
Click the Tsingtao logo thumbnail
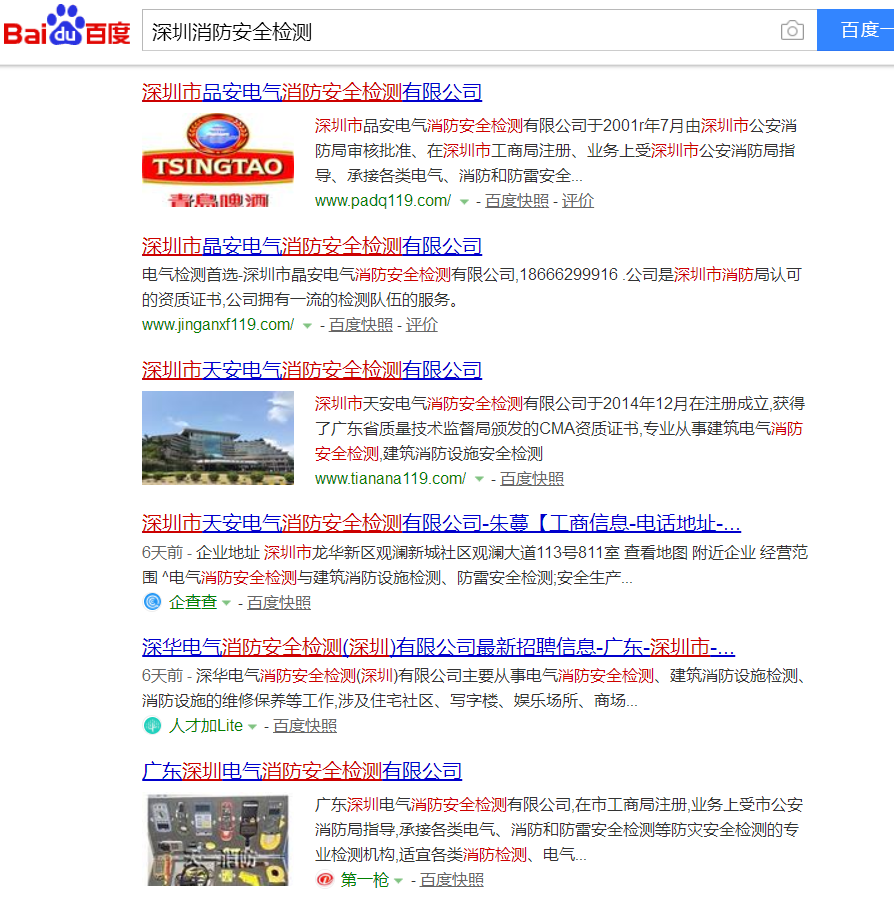(x=218, y=161)
